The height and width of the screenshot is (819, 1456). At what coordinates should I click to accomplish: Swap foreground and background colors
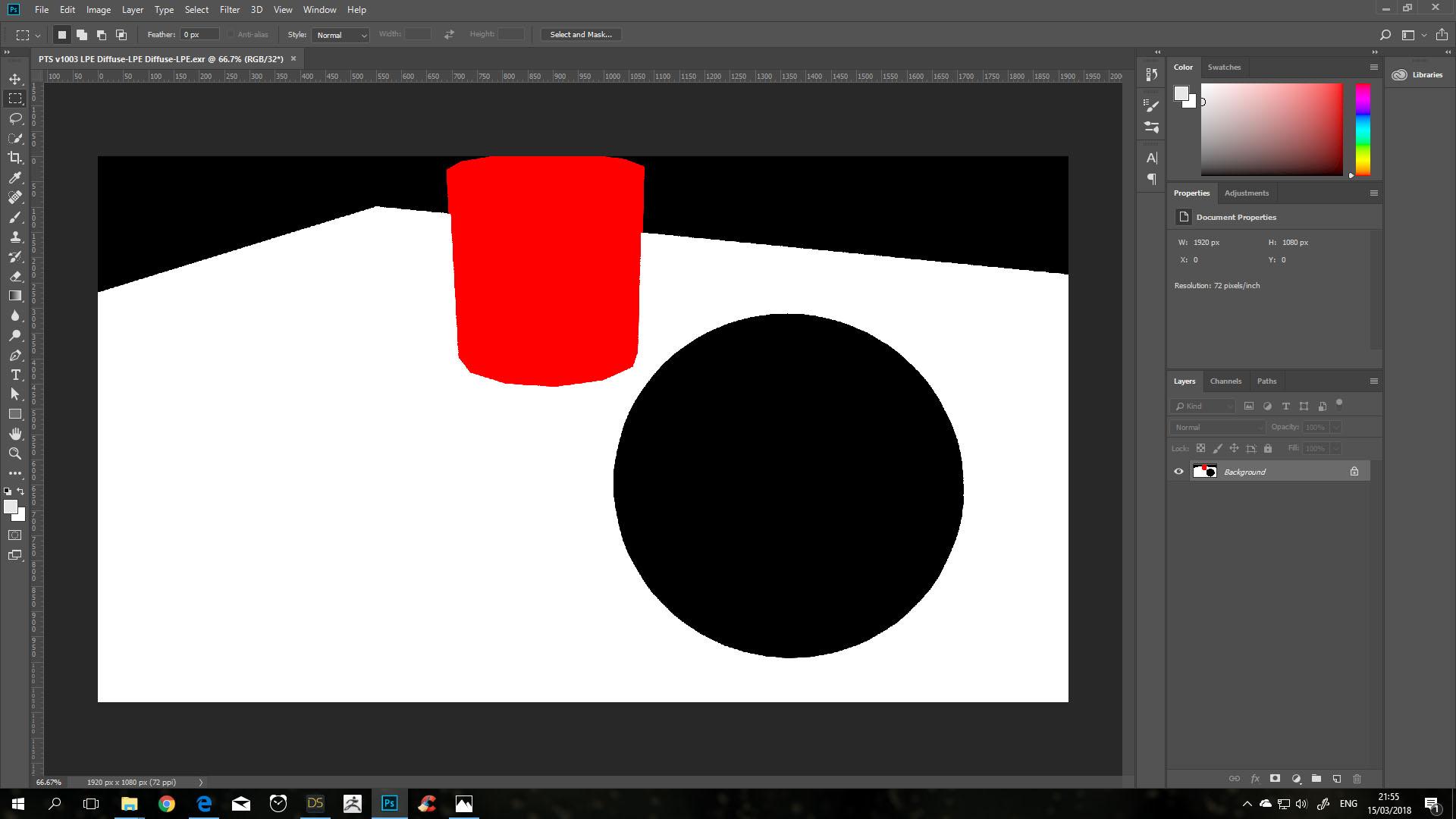pos(20,491)
